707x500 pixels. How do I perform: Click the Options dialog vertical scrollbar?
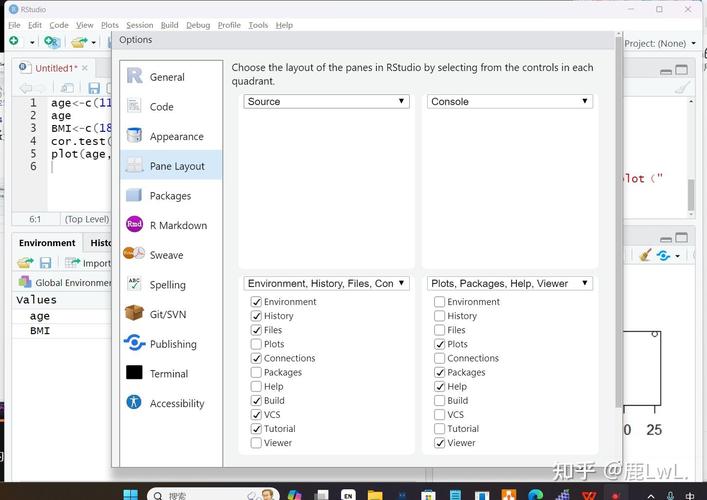(619, 225)
